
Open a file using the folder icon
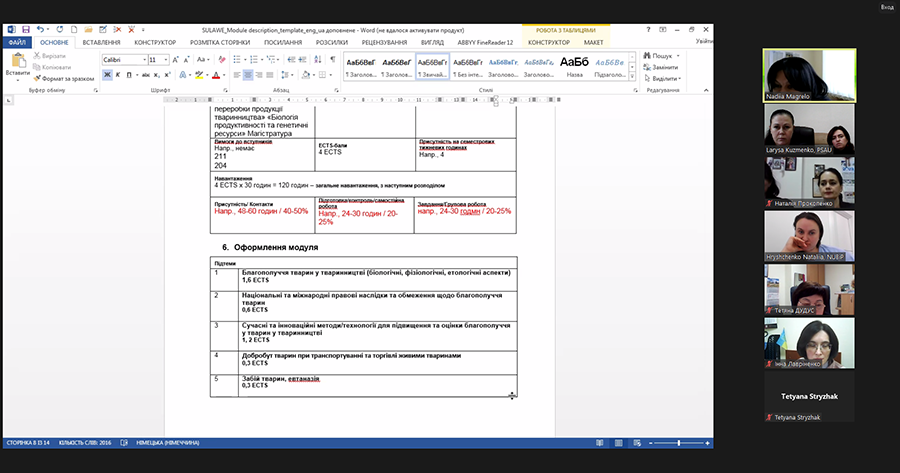click(x=88, y=29)
